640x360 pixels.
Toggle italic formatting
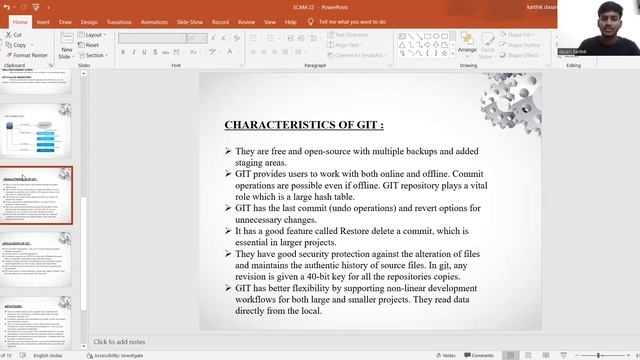point(133,52)
